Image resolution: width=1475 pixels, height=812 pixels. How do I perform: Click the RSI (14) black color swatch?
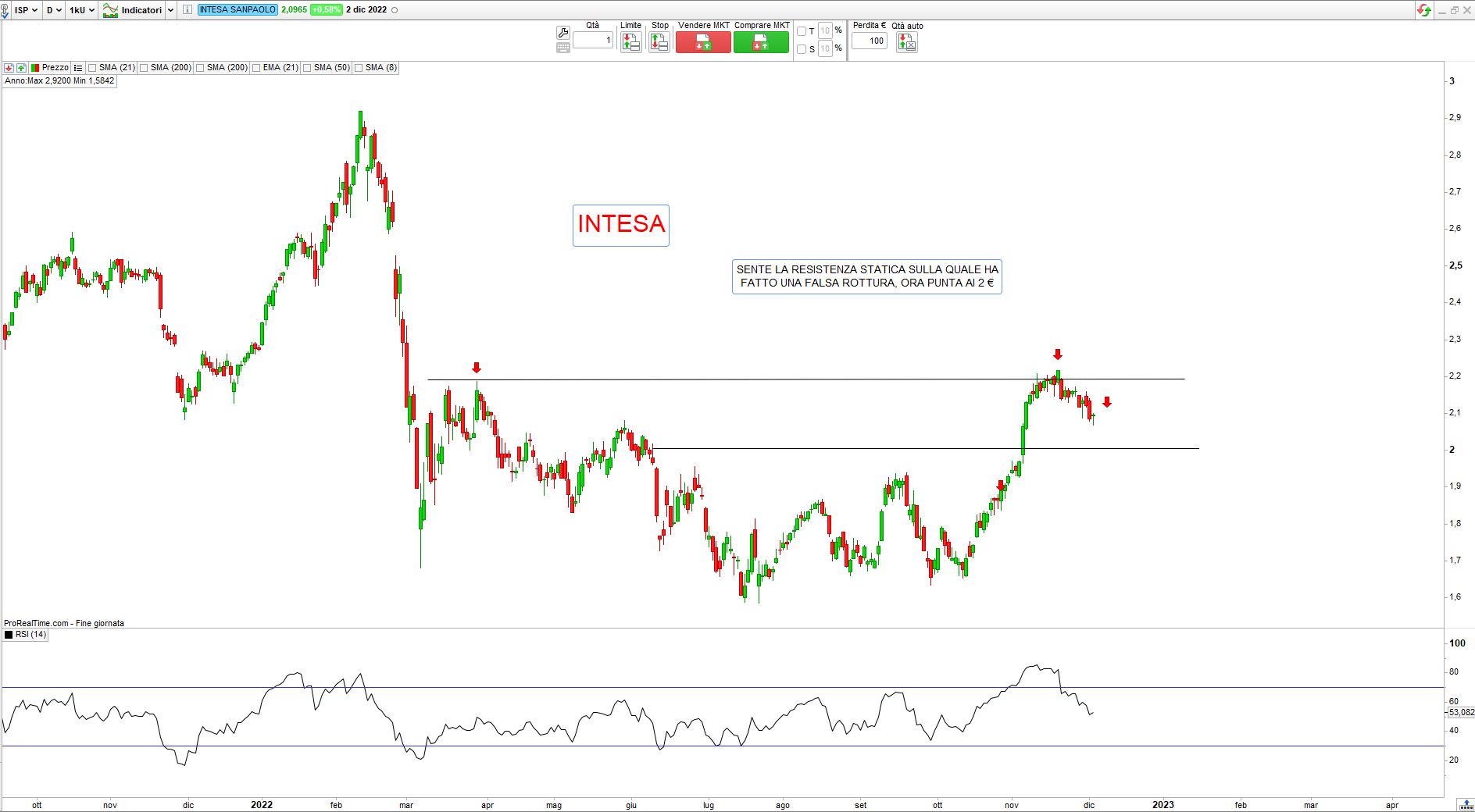[x=9, y=635]
